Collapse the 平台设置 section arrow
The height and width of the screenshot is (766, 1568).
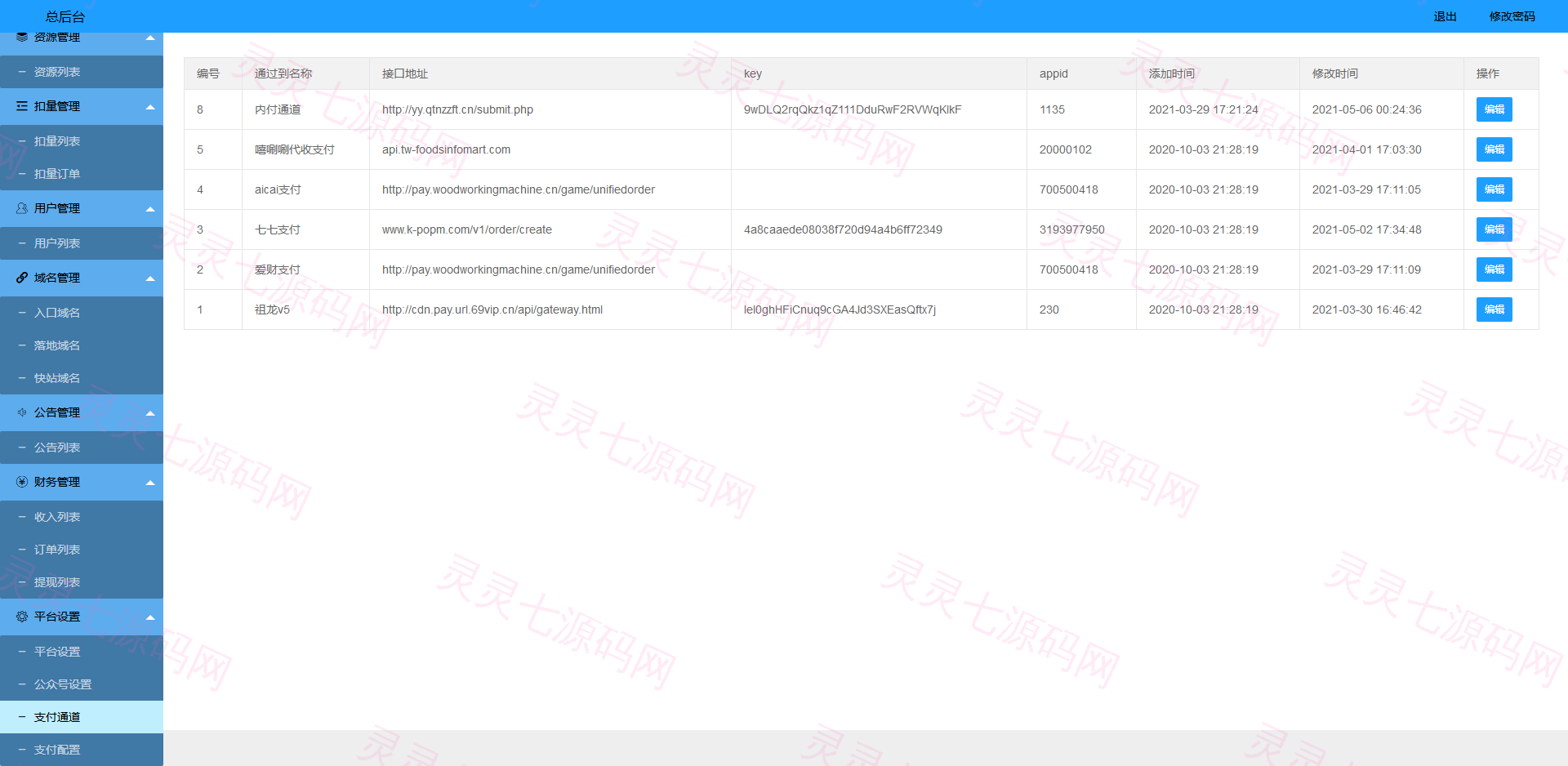pyautogui.click(x=150, y=617)
